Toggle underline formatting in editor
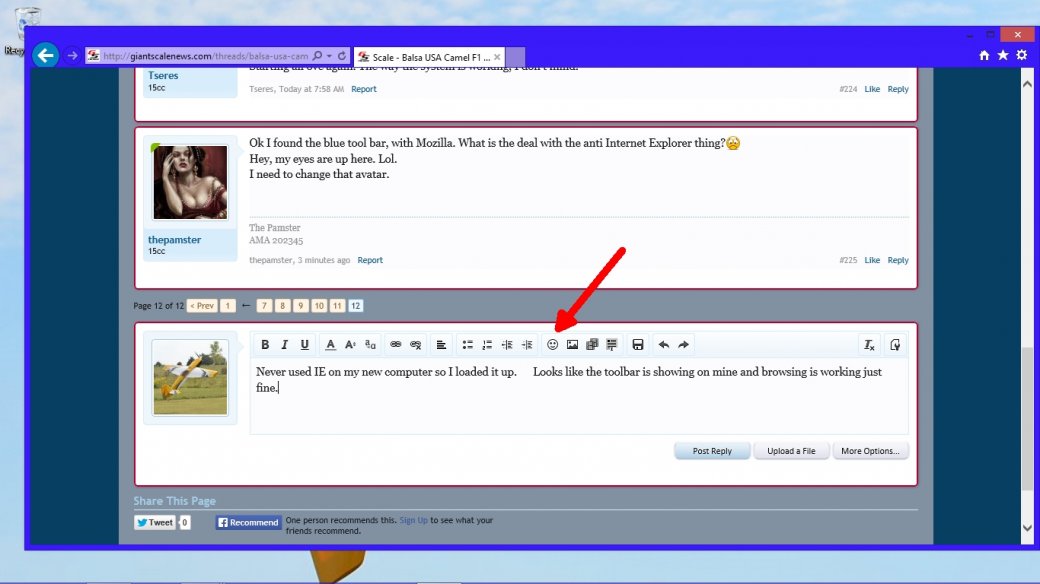This screenshot has width=1040, height=584. [x=304, y=344]
